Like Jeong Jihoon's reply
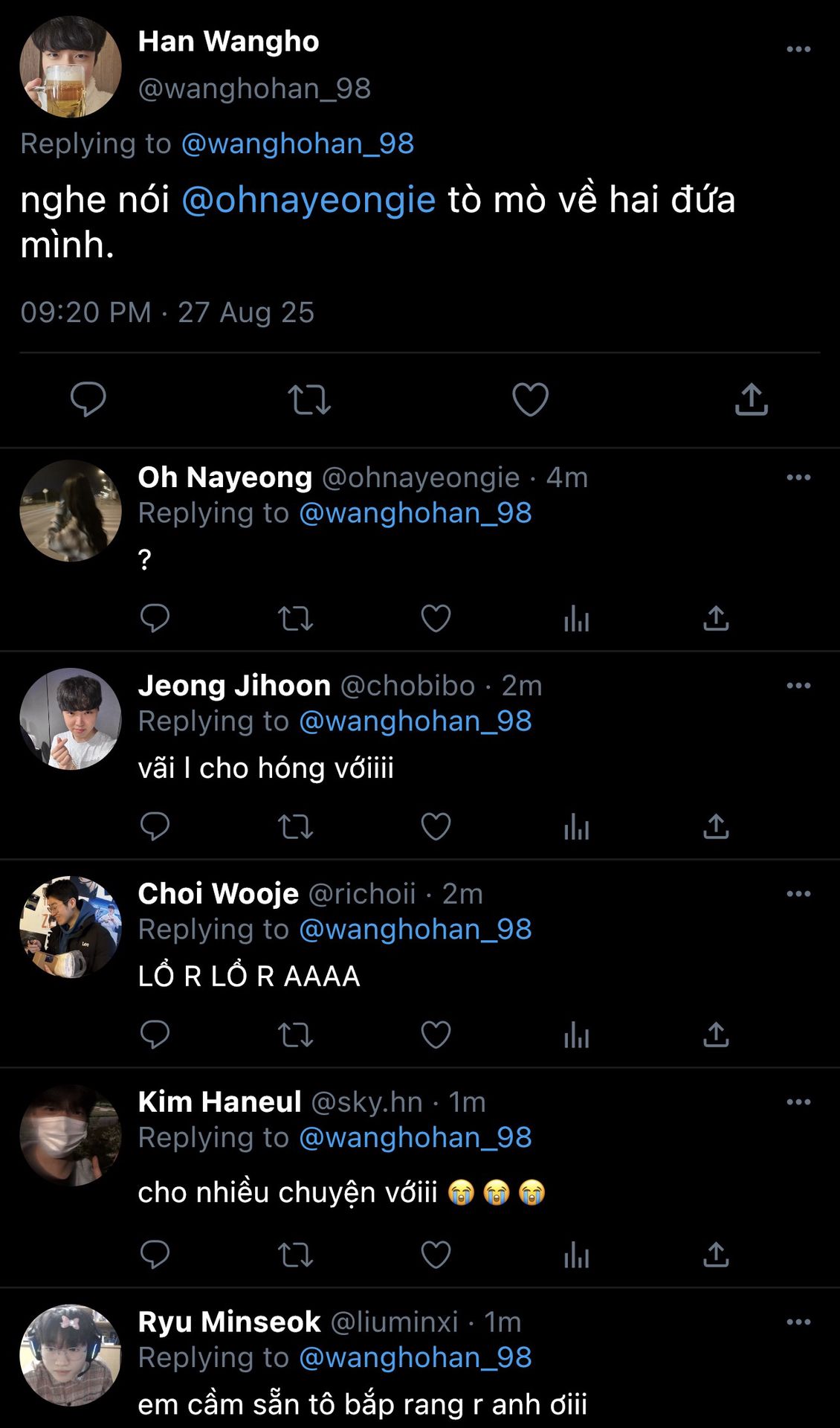This screenshot has width=840, height=1428. coord(436,826)
